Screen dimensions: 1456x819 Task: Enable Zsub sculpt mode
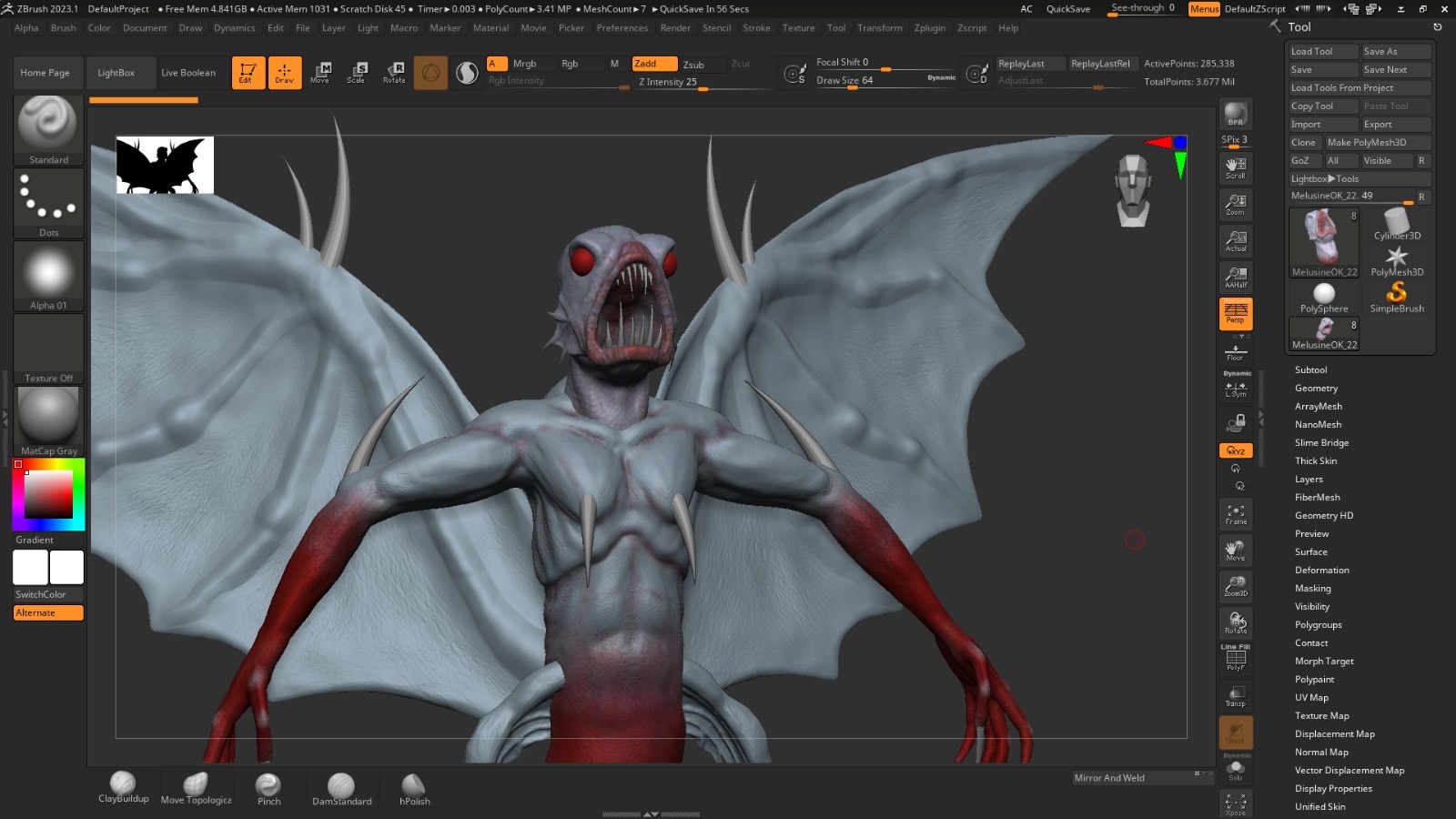coord(693,65)
